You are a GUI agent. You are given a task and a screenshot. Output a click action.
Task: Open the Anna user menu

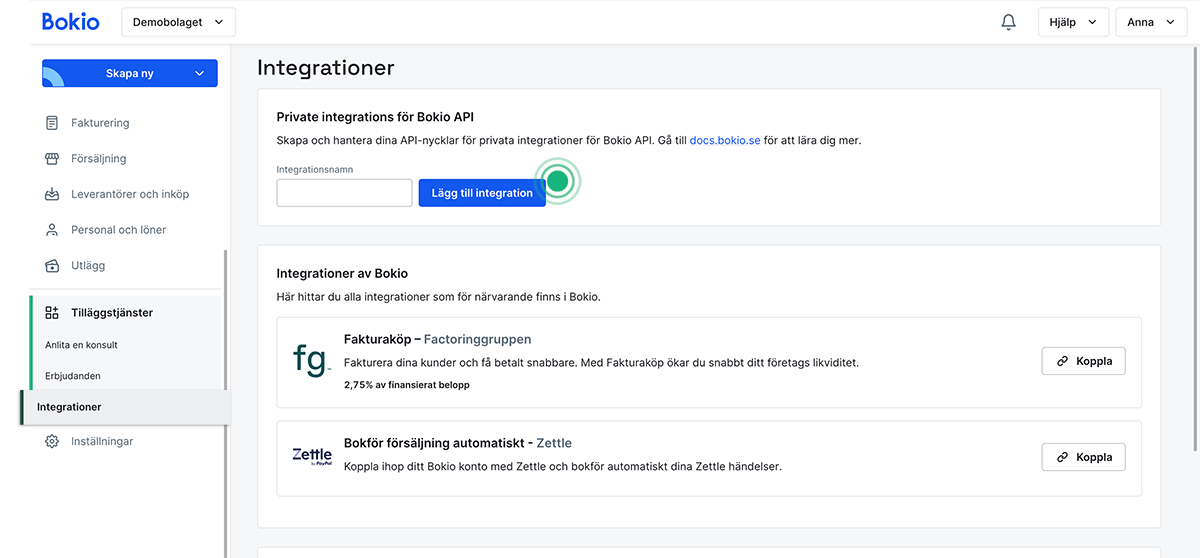pos(1150,22)
